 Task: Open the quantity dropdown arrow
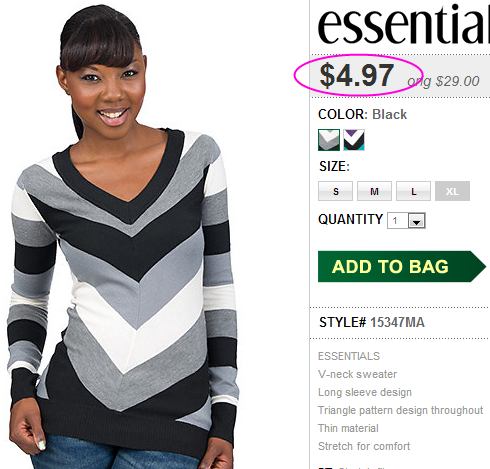point(417,221)
